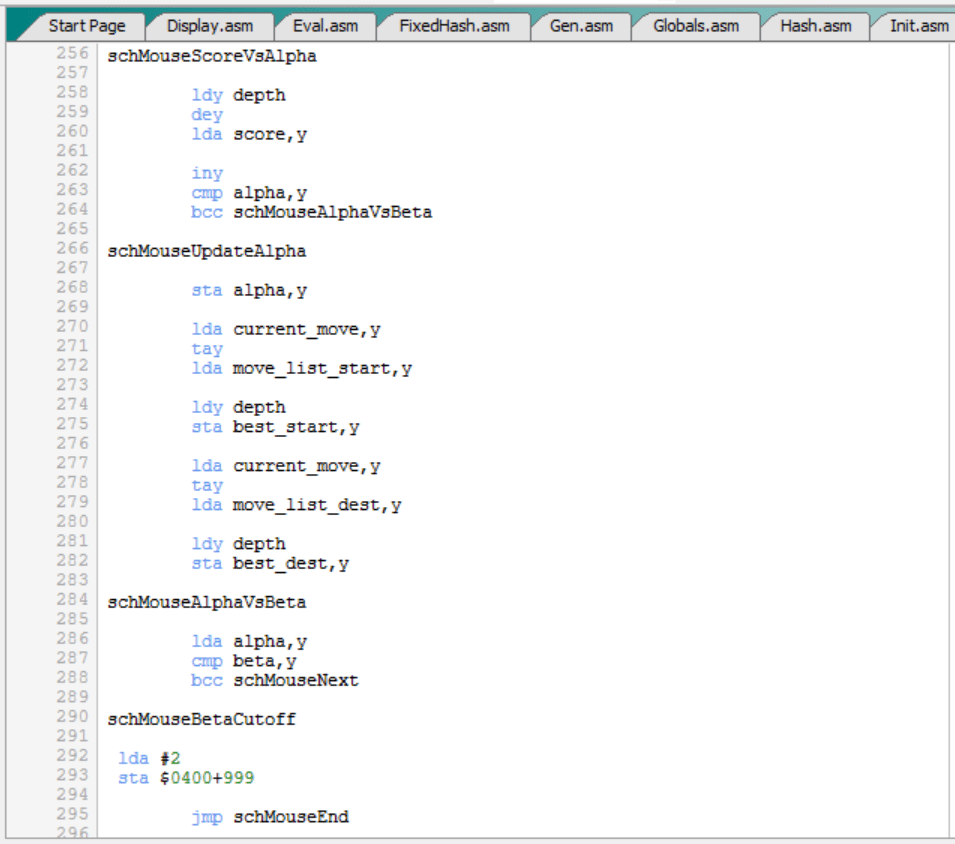Click the 'cmp beta,y' instruction
Viewport: 955px width, 844px height.
pyautogui.click(x=244, y=661)
